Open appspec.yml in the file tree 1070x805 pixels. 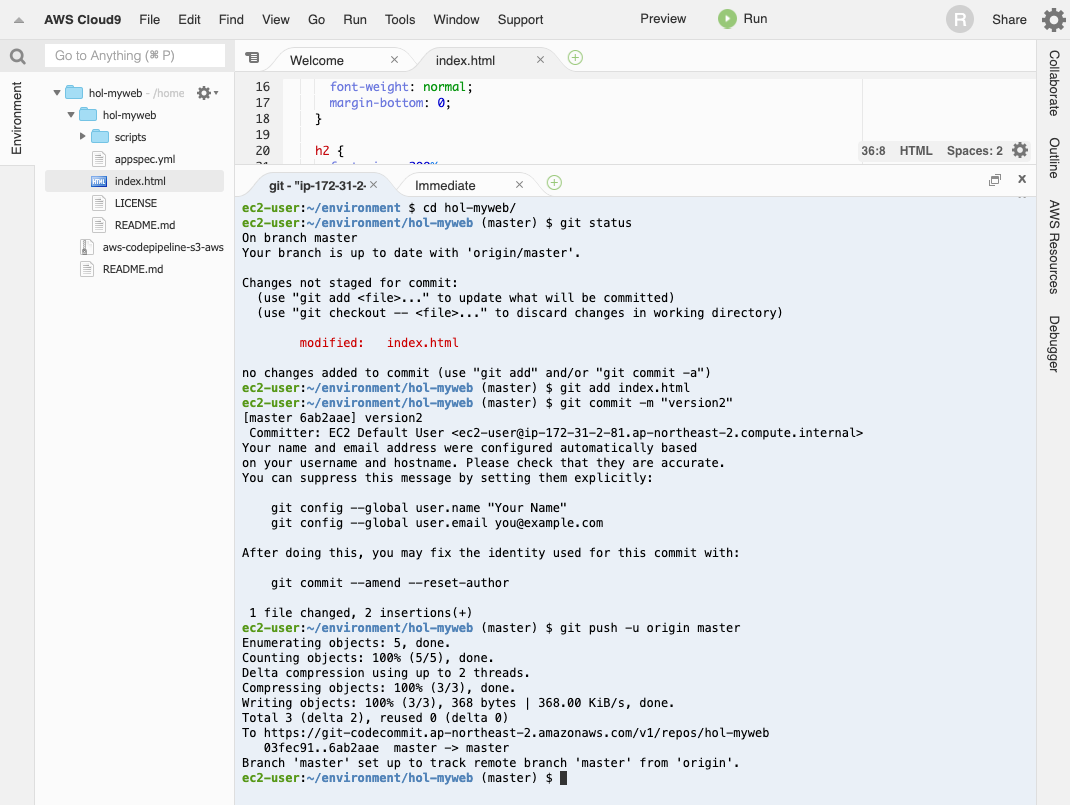(145, 159)
